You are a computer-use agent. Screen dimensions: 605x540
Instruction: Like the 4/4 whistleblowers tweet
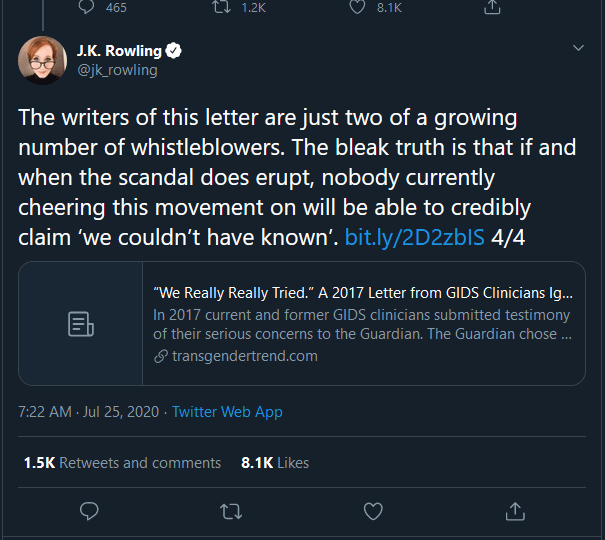pyautogui.click(x=373, y=511)
